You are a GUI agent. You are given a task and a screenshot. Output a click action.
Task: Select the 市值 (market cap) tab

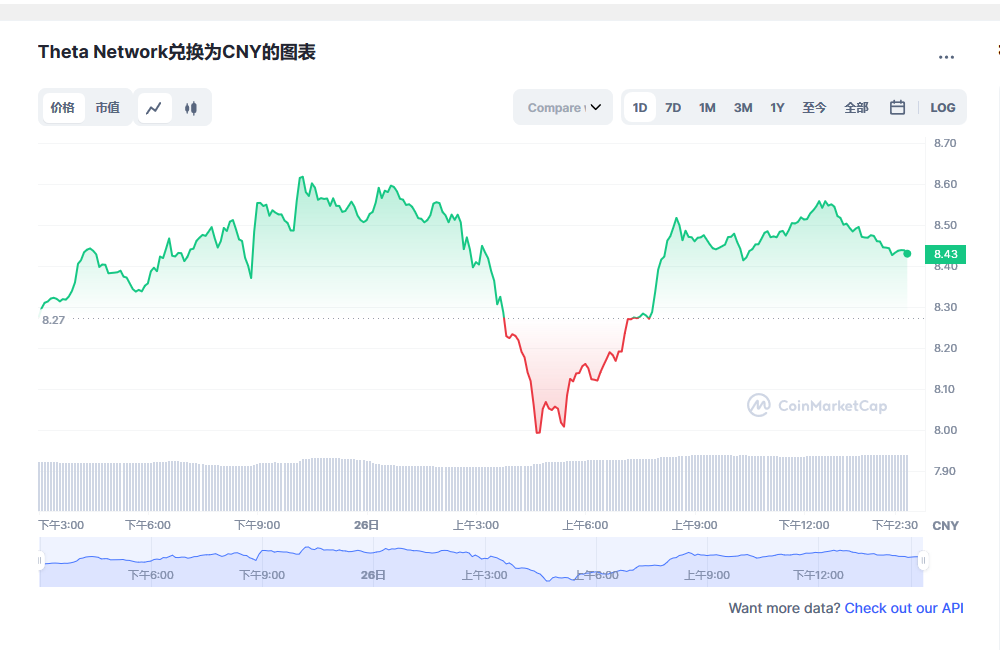[x=108, y=108]
